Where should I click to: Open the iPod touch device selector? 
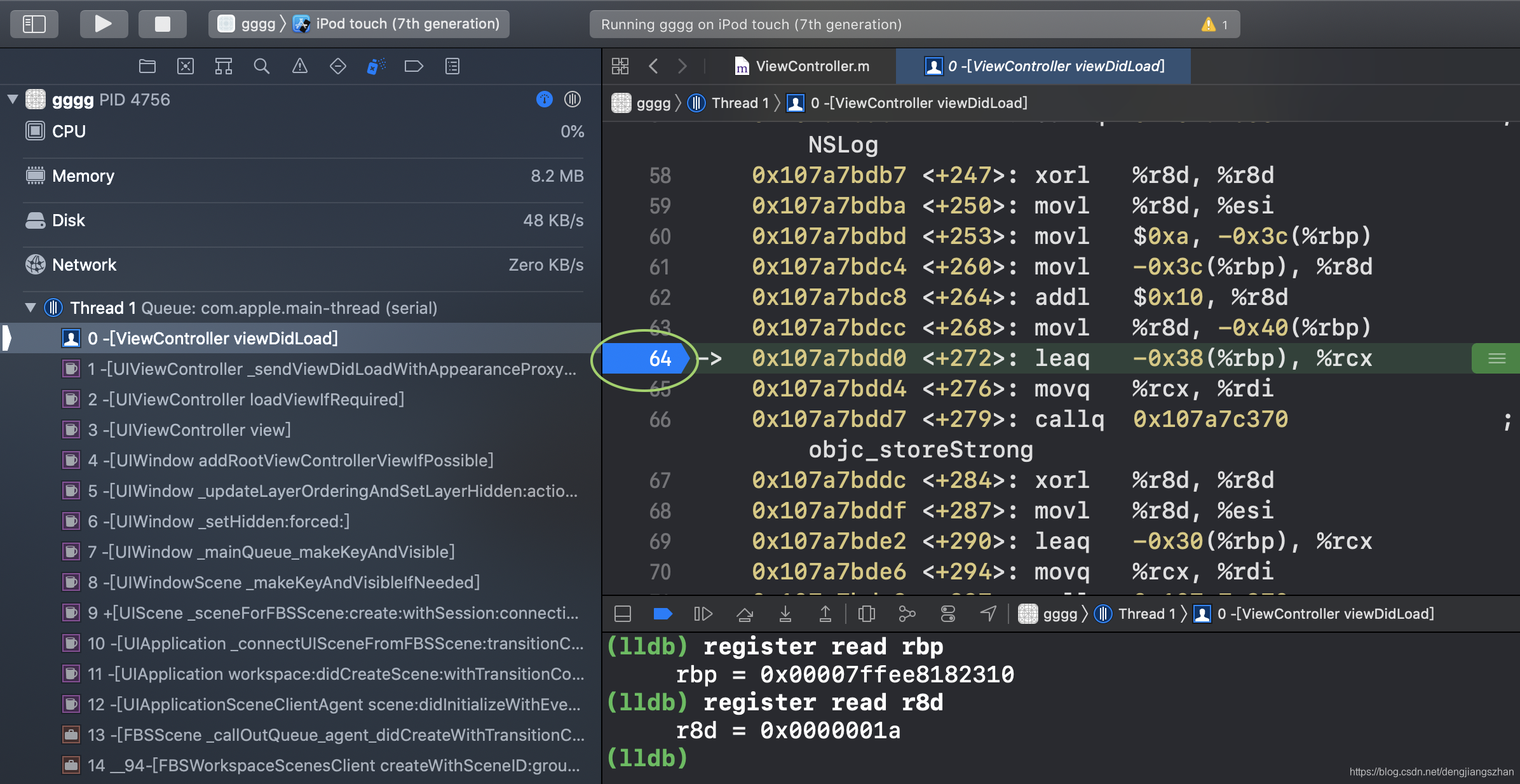[x=407, y=24]
